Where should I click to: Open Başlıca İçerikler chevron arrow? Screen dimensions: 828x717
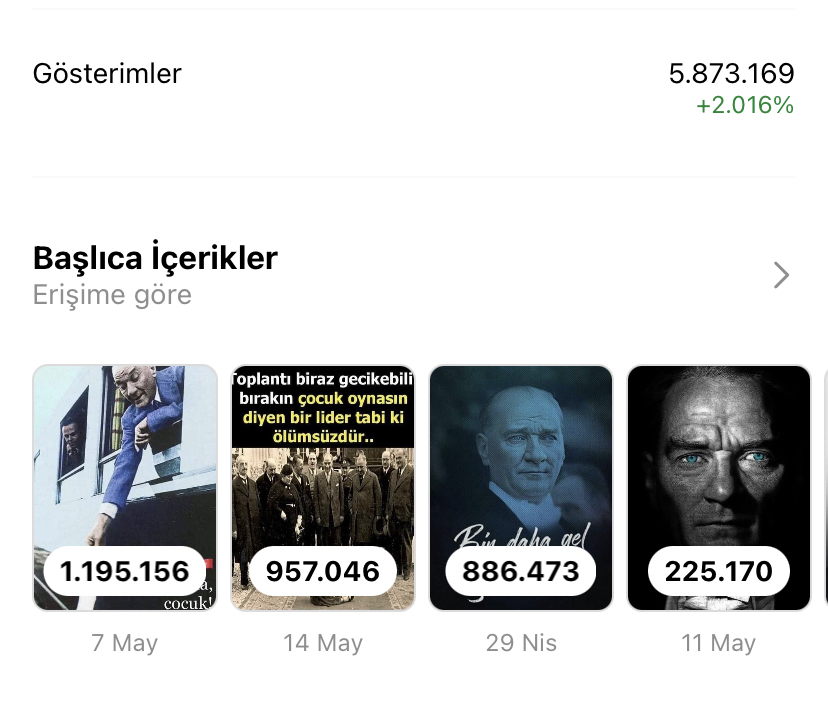pyautogui.click(x=781, y=275)
